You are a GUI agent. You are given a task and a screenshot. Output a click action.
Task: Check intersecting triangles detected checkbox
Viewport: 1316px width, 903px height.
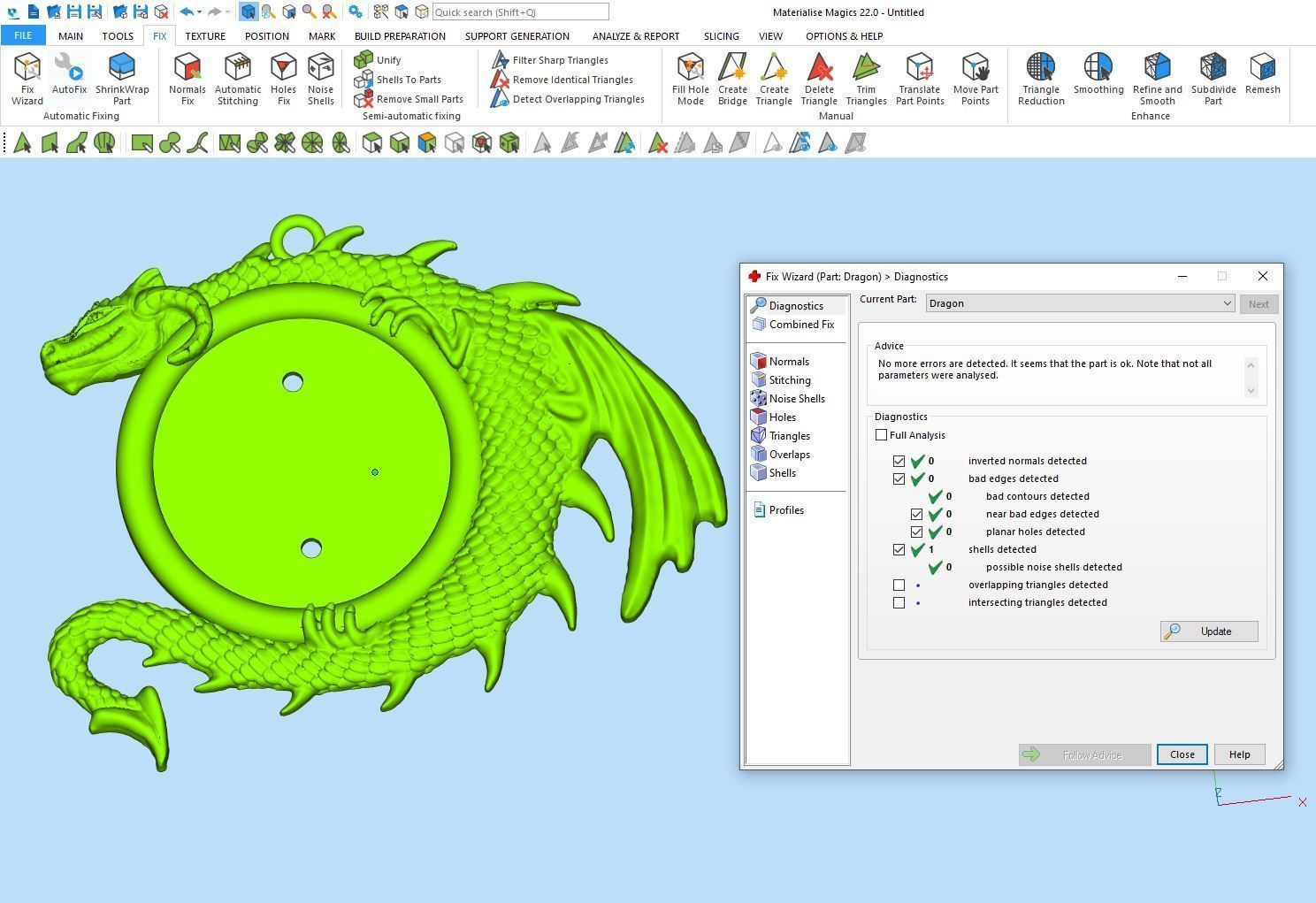coord(899,602)
